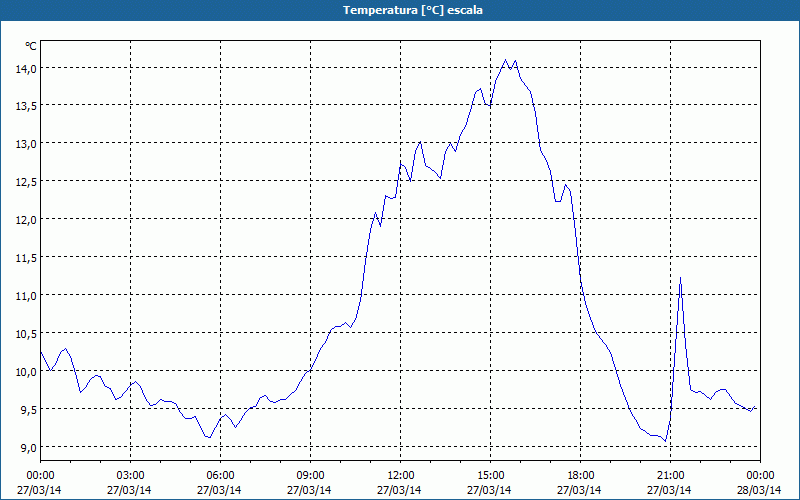Click the 12,5 y-axis label
Viewport: 800px width, 500px height.
click(x=26, y=182)
